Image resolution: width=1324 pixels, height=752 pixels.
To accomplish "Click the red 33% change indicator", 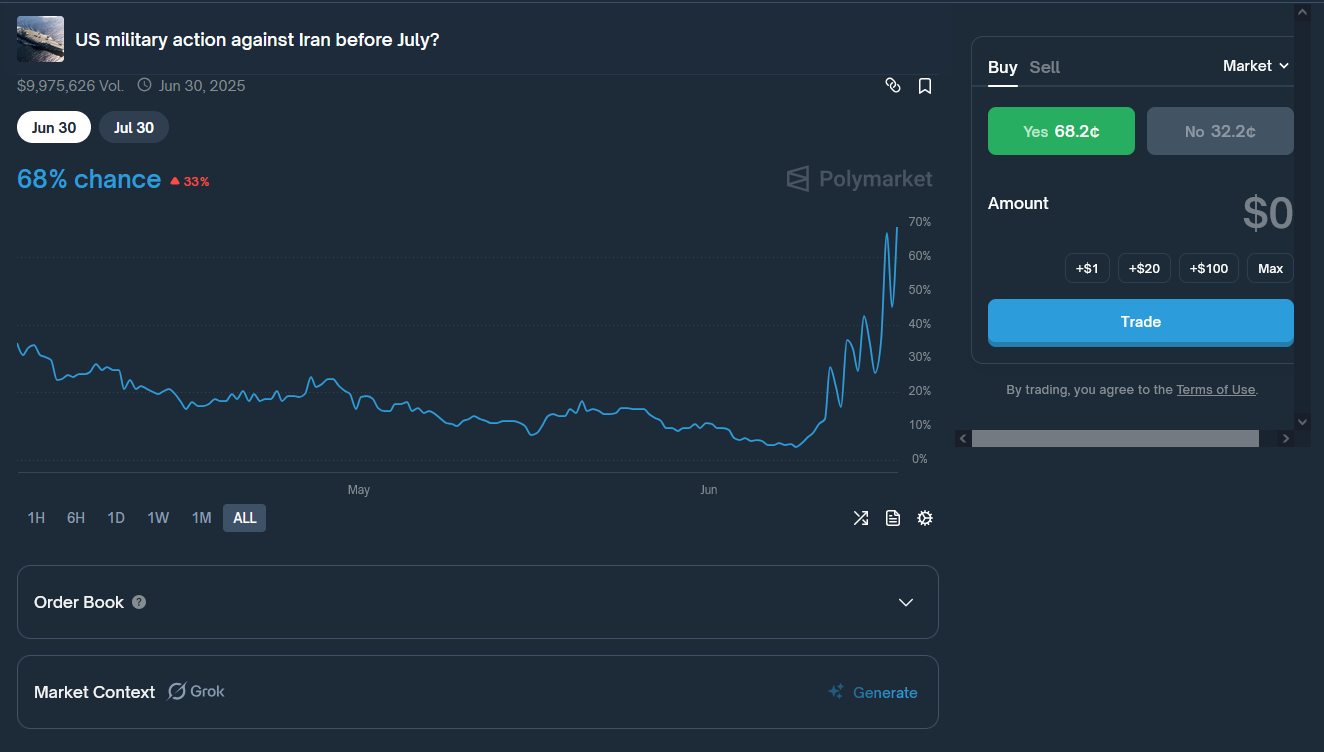I will click(x=189, y=181).
